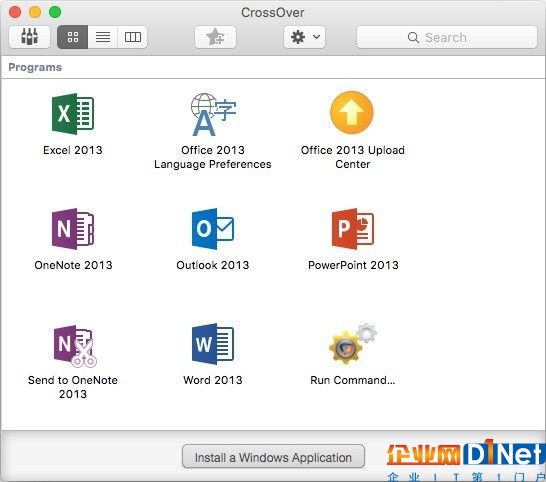The height and width of the screenshot is (482, 546).
Task: Select the PowerPoint 2013 label
Action: click(x=353, y=265)
